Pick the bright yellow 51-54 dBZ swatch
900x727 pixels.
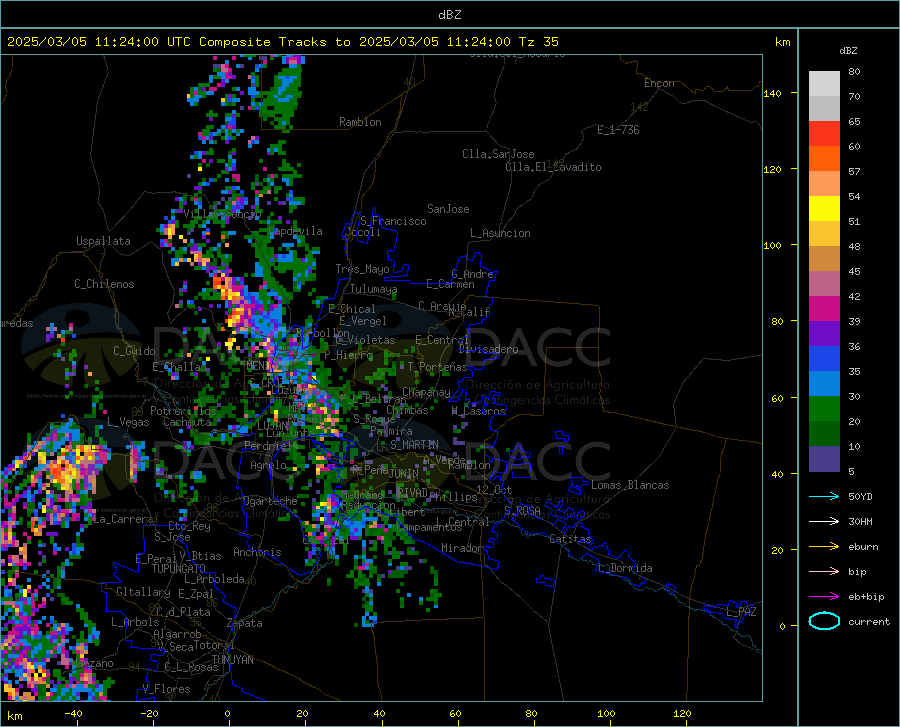(x=824, y=209)
